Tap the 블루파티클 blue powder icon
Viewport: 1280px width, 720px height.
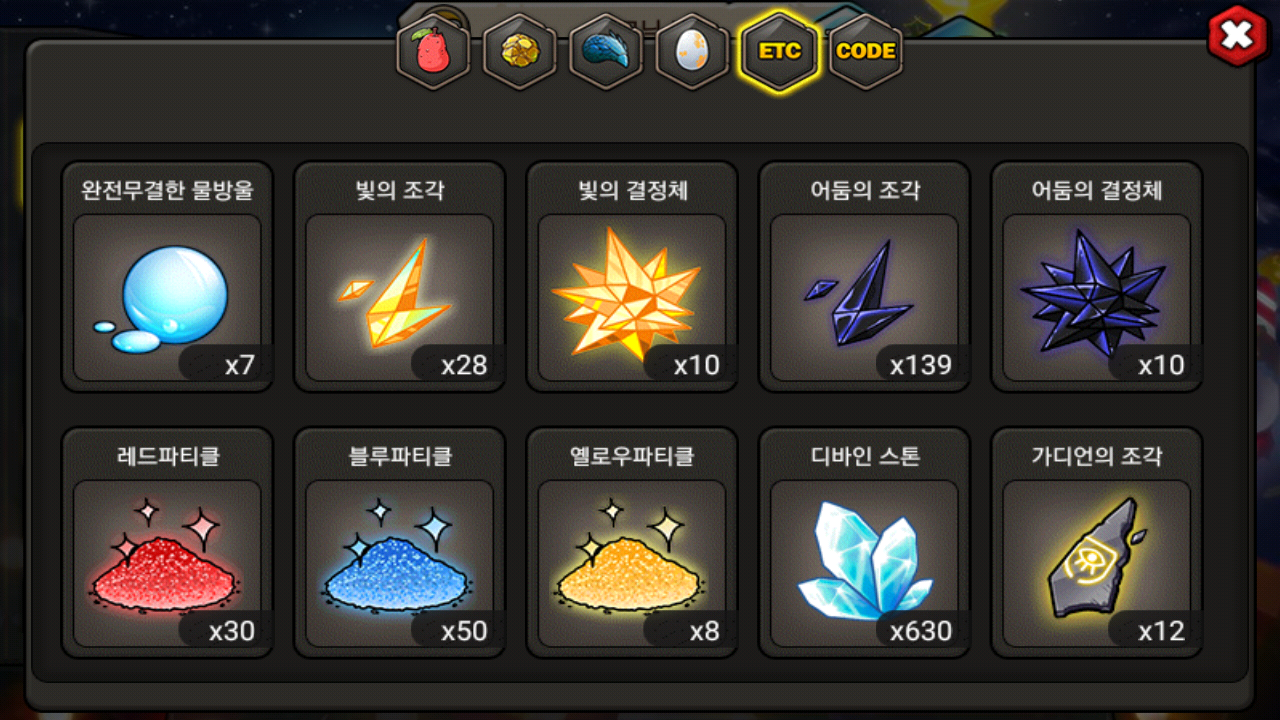click(399, 564)
